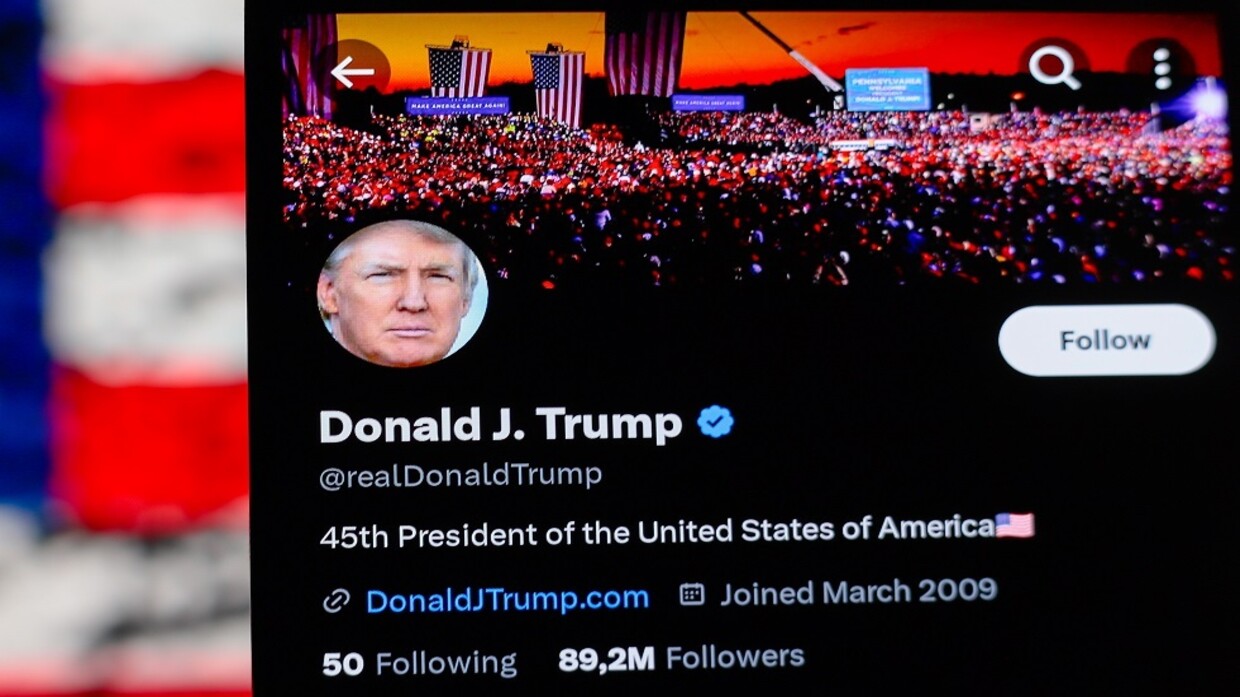The image size is (1240, 697).
Task: Tap the blue verified checkmark badge
Action: click(x=715, y=422)
